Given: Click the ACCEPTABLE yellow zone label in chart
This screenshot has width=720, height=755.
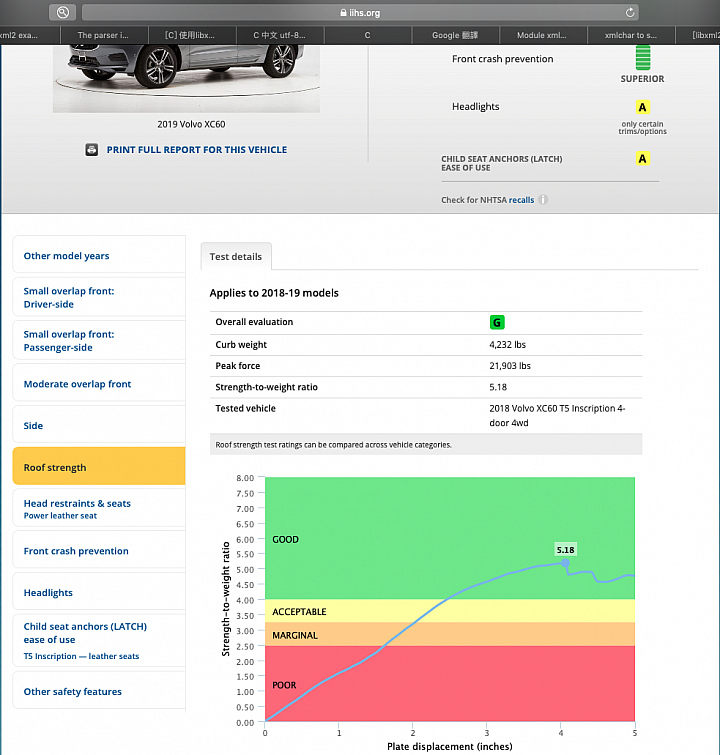Looking at the screenshot, I should coord(299,612).
